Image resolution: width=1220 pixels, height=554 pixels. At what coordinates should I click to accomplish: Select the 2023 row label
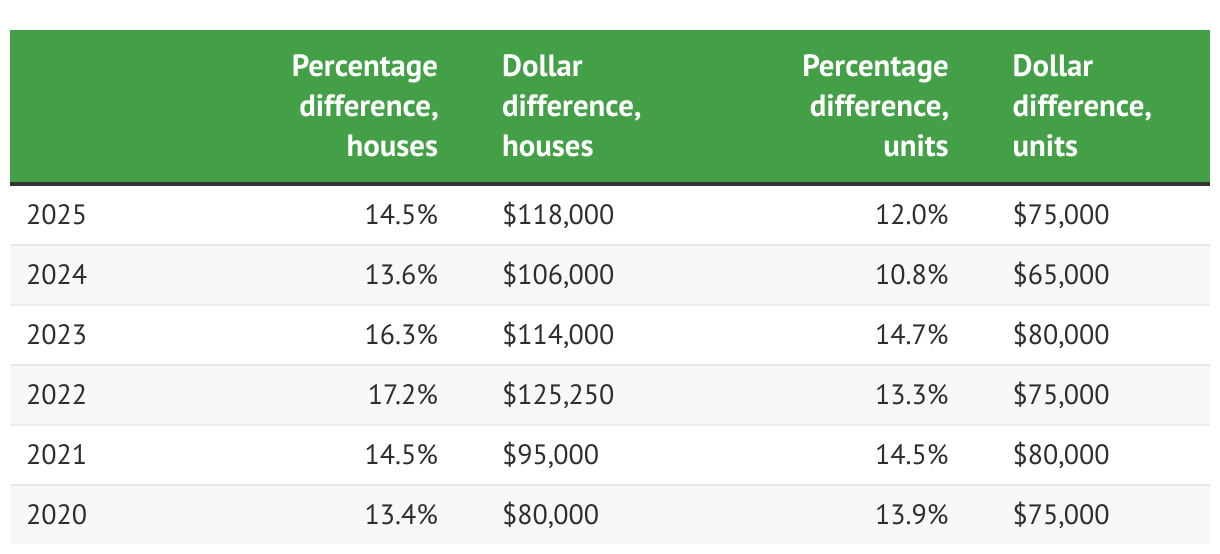pyautogui.click(x=57, y=335)
